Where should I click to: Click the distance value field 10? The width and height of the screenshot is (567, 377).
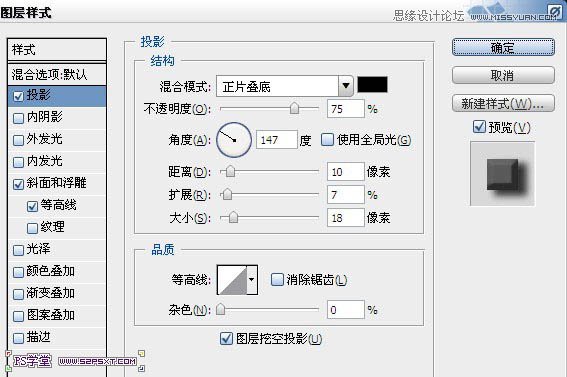[x=345, y=171]
